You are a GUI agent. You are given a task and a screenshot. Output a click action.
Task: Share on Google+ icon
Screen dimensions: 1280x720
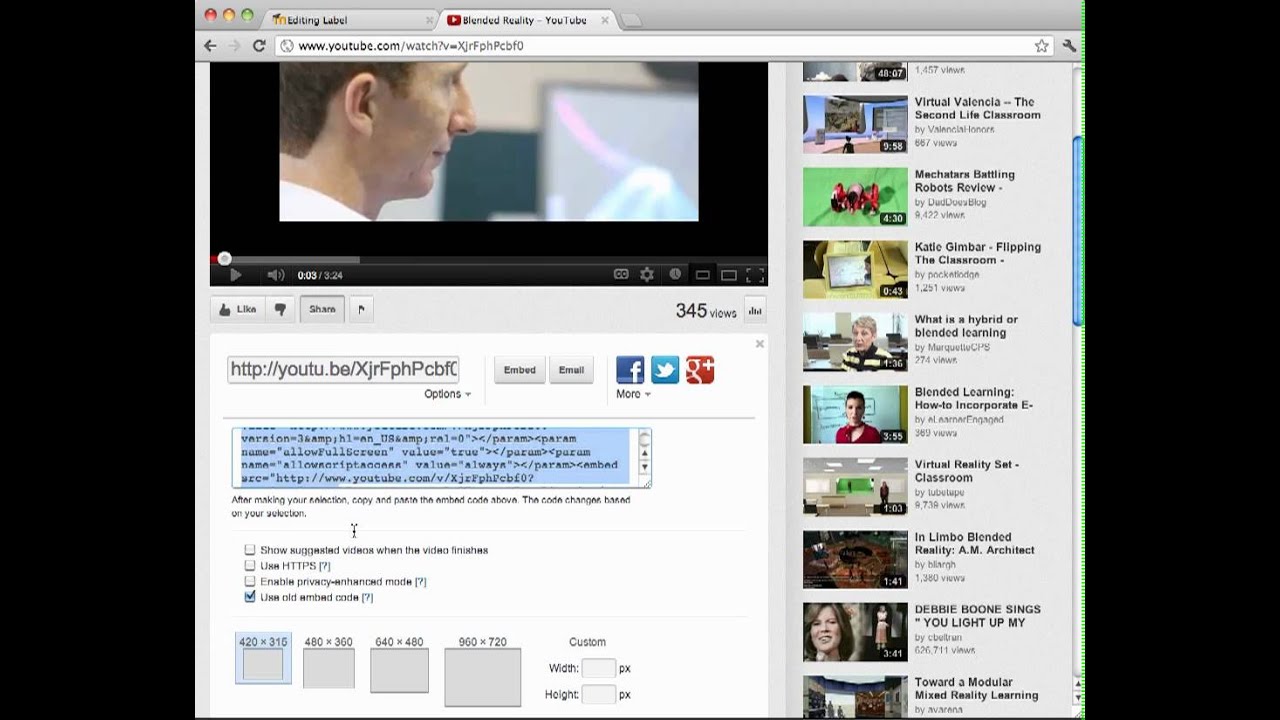point(700,370)
